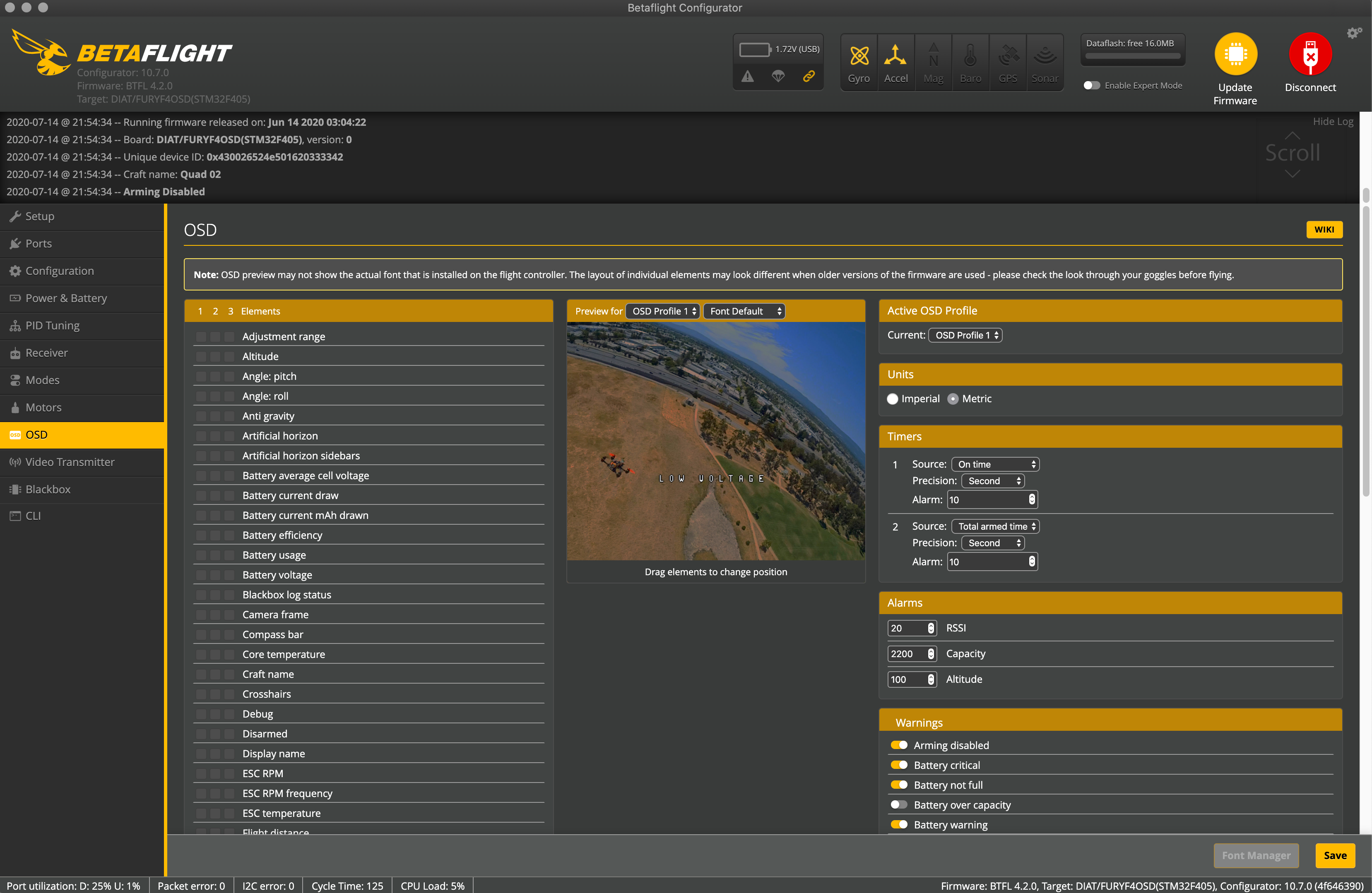Open the Font Default preview dropdown
The width and height of the screenshot is (1372, 893).
[x=744, y=311]
